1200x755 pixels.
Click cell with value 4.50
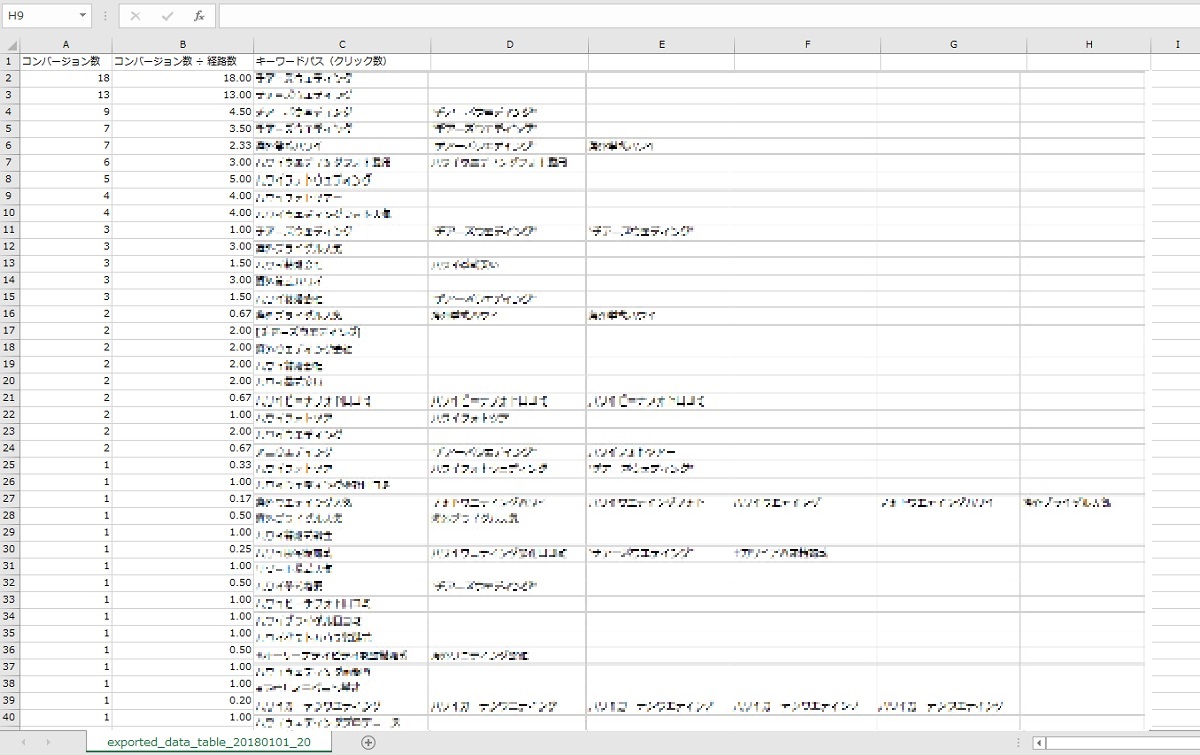point(182,111)
